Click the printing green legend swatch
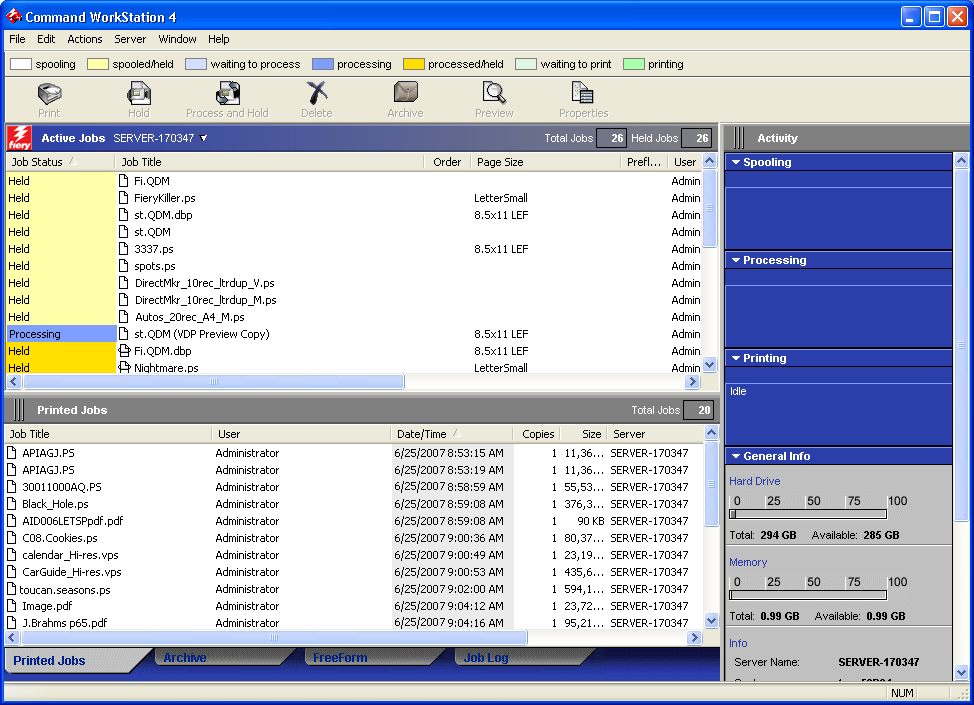Image resolution: width=974 pixels, height=705 pixels. pos(634,64)
